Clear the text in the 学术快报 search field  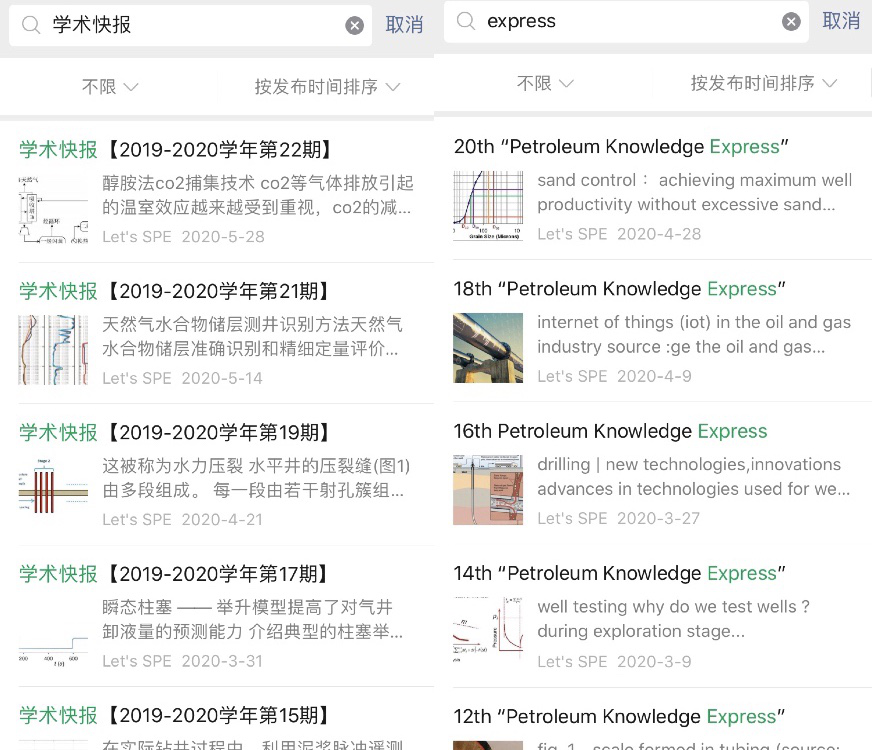click(355, 25)
